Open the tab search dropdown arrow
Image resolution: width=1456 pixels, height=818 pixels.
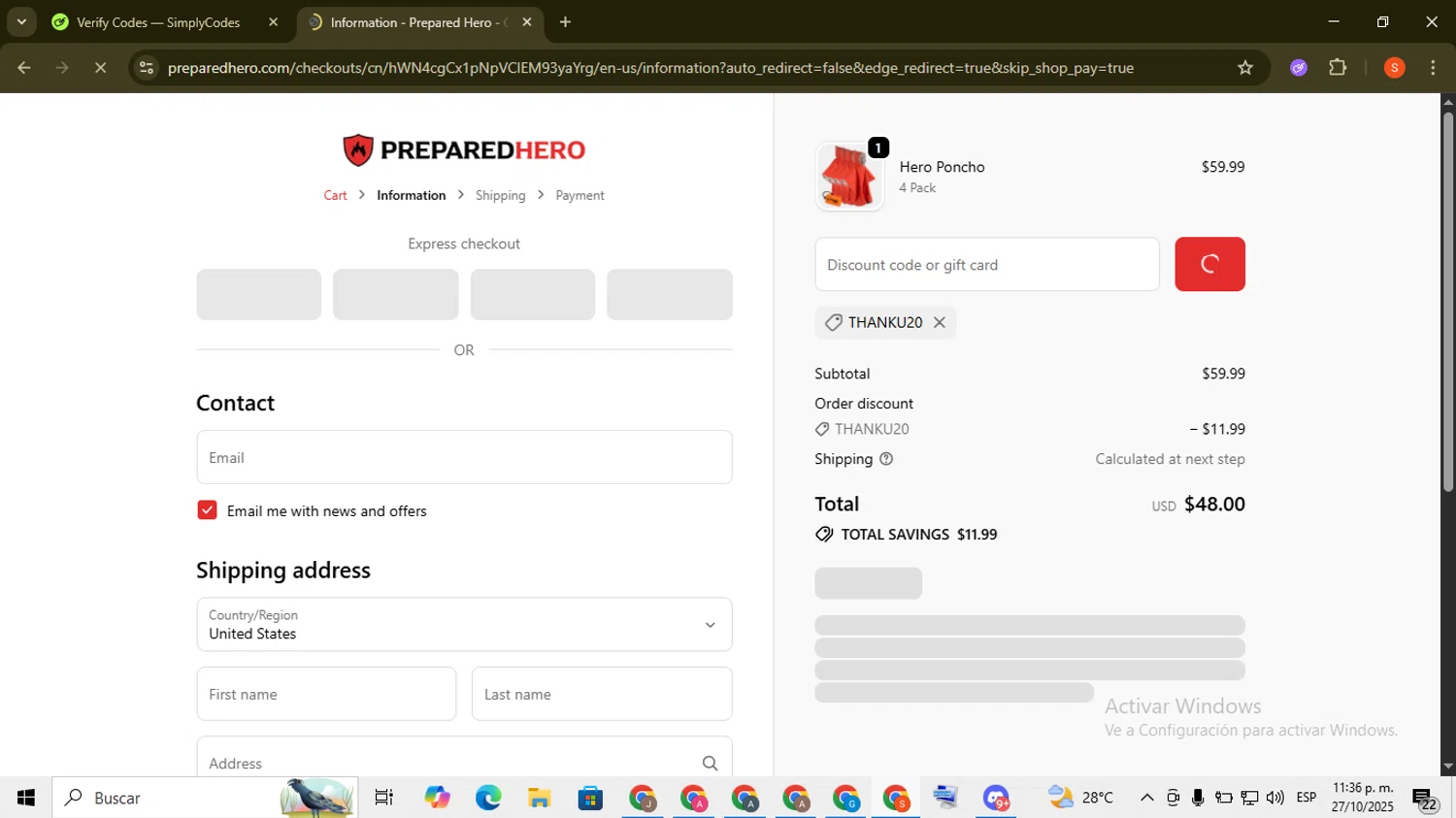pos(21,22)
